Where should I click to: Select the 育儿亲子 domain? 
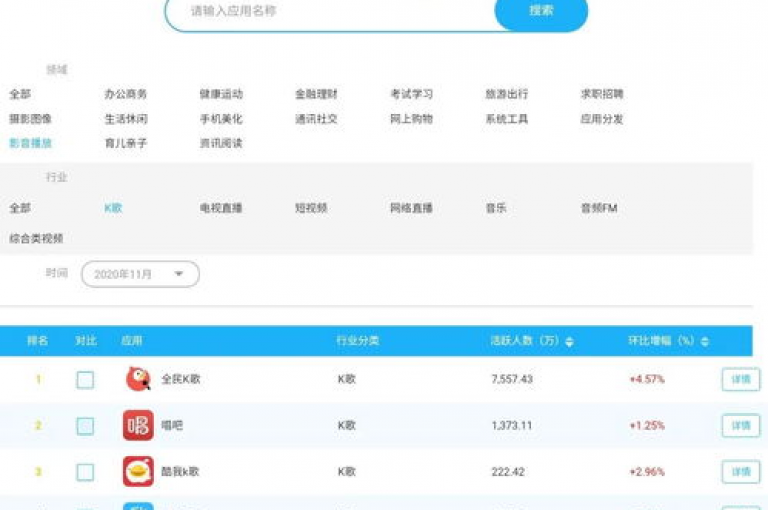tap(126, 144)
